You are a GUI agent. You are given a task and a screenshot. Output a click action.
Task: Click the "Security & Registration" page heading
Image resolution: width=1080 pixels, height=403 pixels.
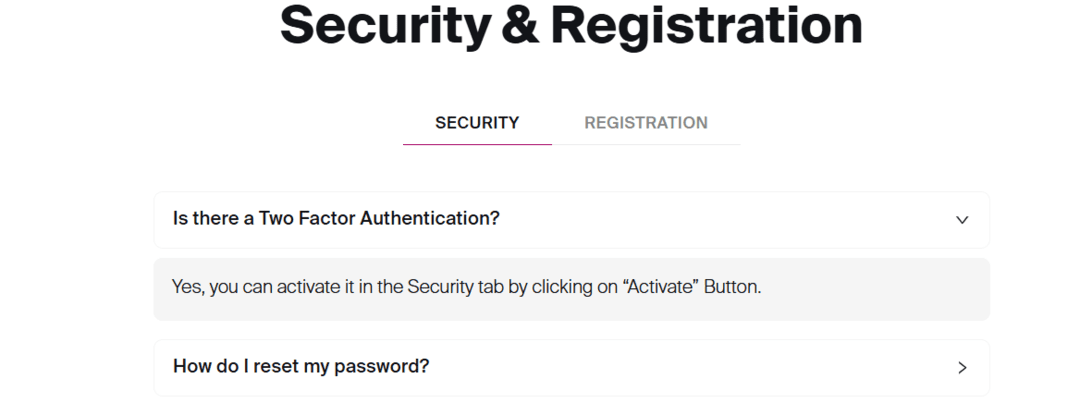click(x=571, y=25)
